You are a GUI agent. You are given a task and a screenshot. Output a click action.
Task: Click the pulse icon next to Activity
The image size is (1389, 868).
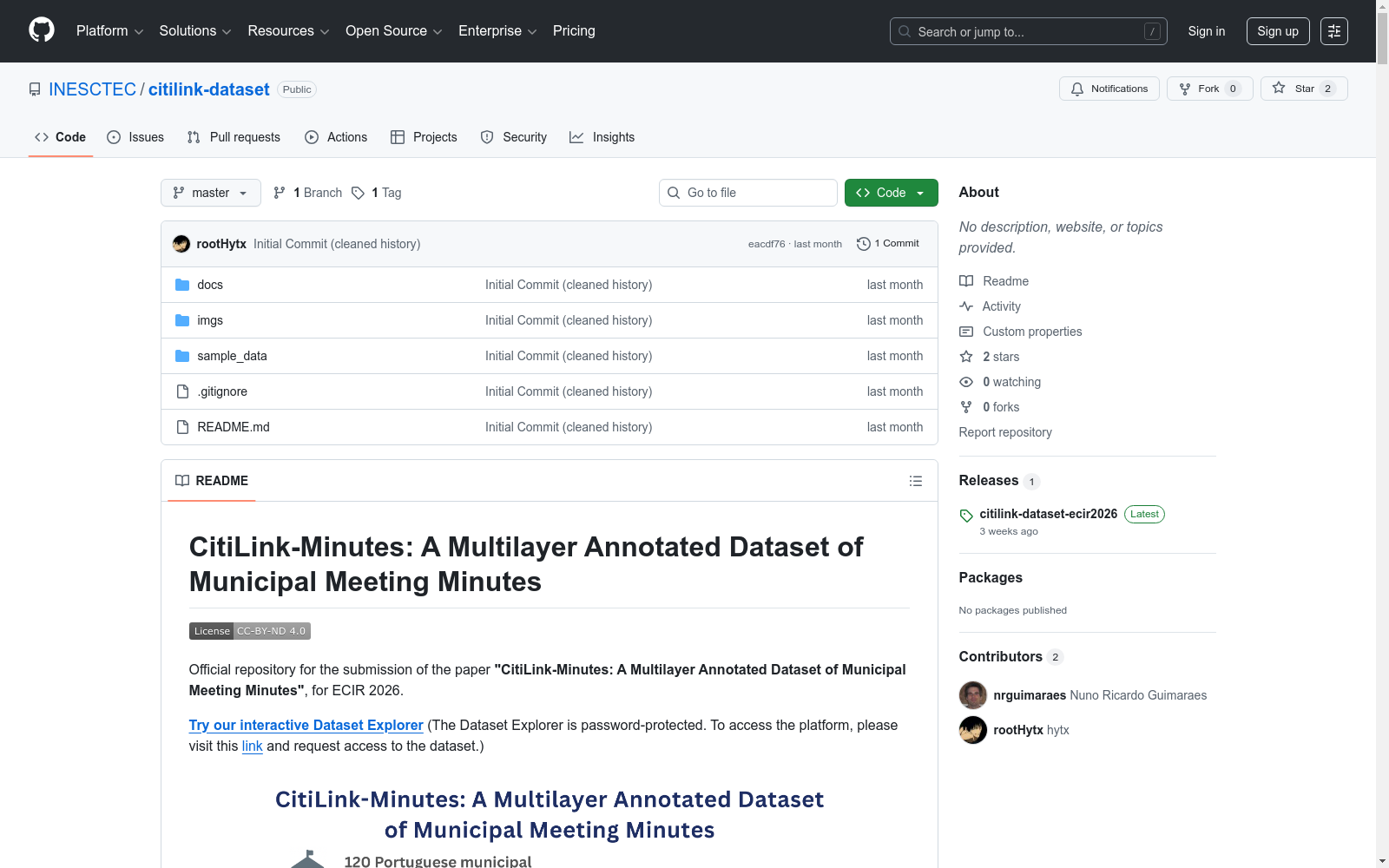pos(966,306)
